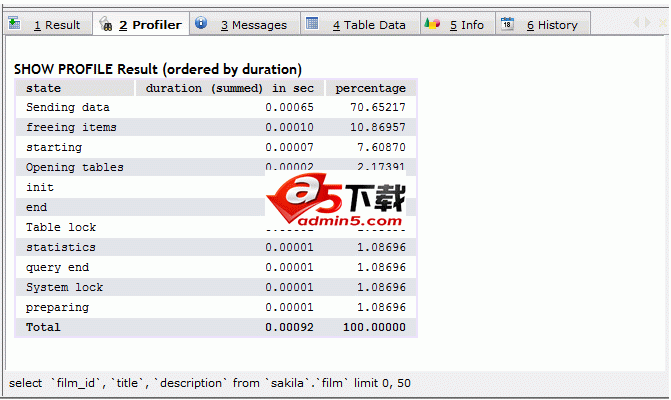Click the 0.00007 duration value
Image resolution: width=671 pixels, height=400 pixels.
click(x=289, y=148)
